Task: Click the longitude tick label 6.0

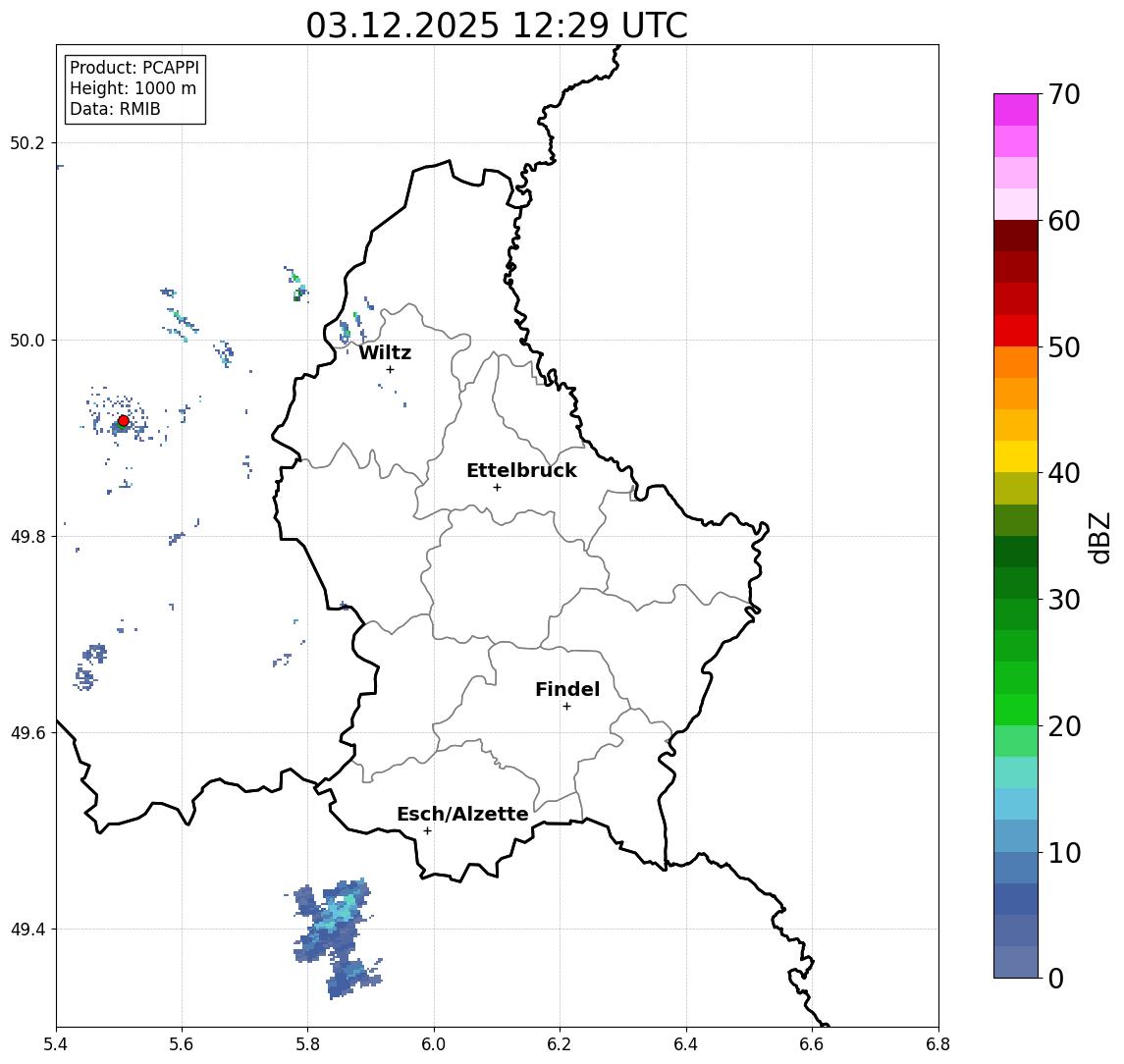Action: 434,1044
